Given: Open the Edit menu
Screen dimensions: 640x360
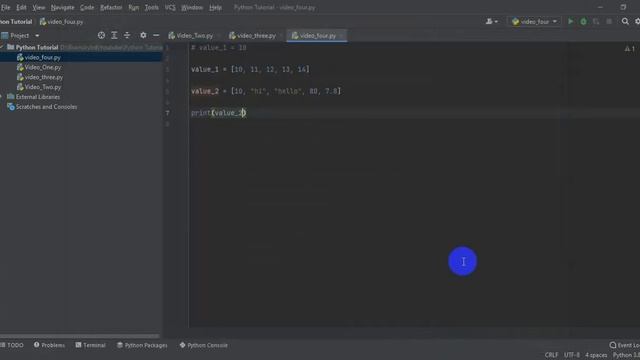Looking at the screenshot, I should coord(21,7).
